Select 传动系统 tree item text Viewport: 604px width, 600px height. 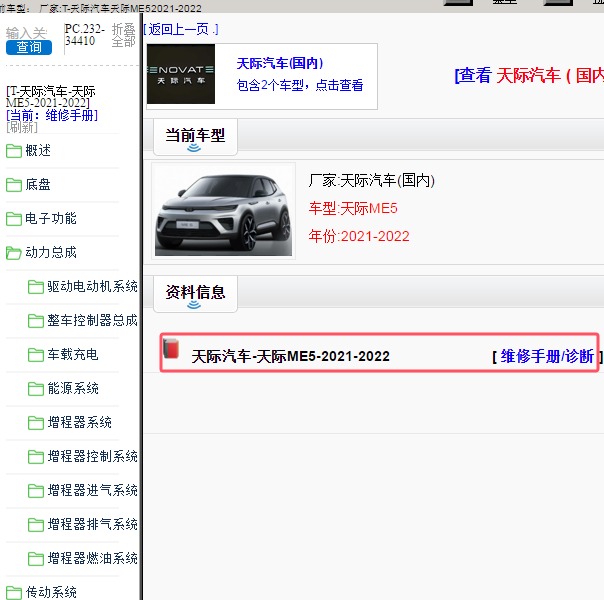click(x=51, y=592)
